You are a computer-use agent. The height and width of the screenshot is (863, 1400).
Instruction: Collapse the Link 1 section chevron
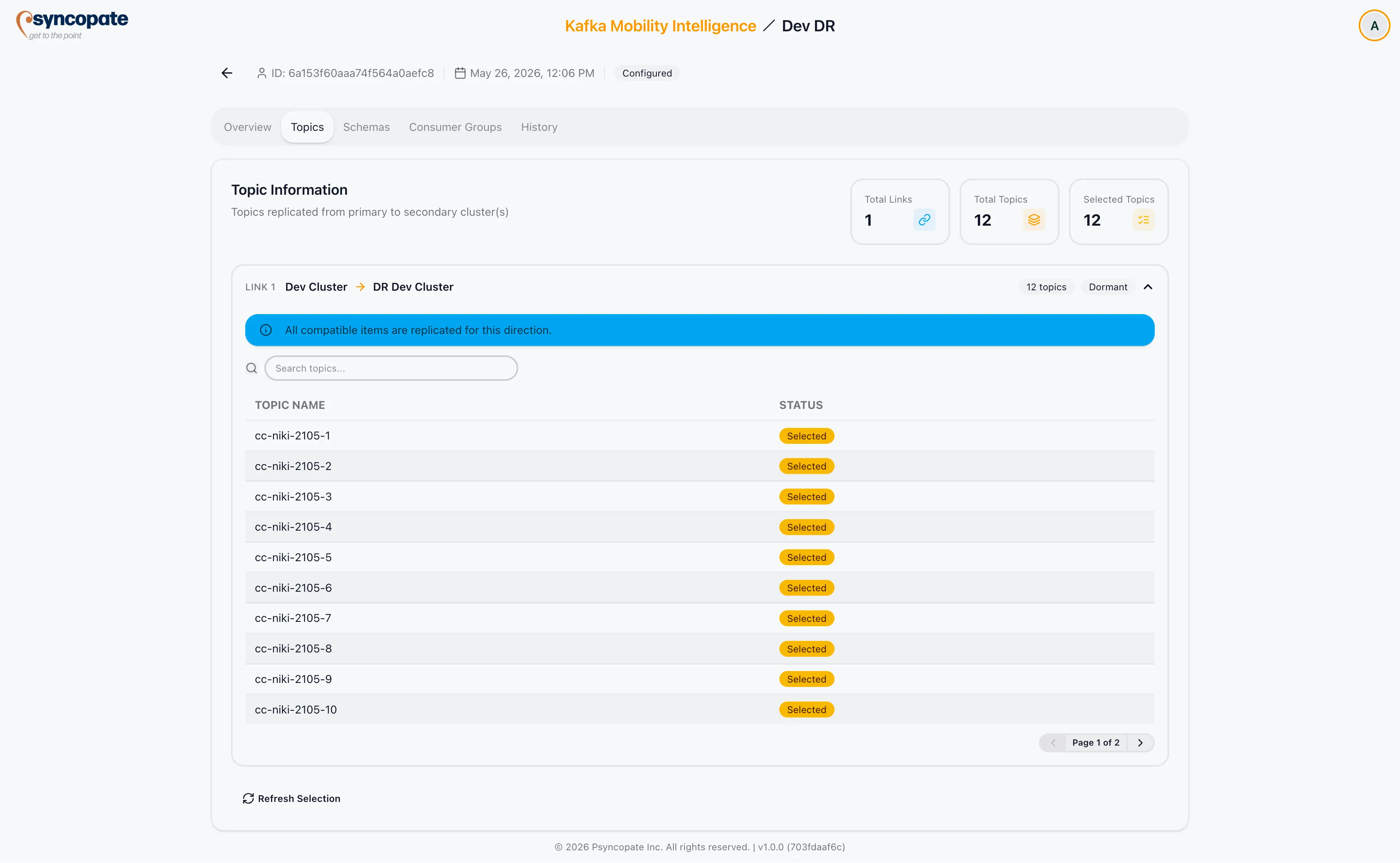point(1148,287)
